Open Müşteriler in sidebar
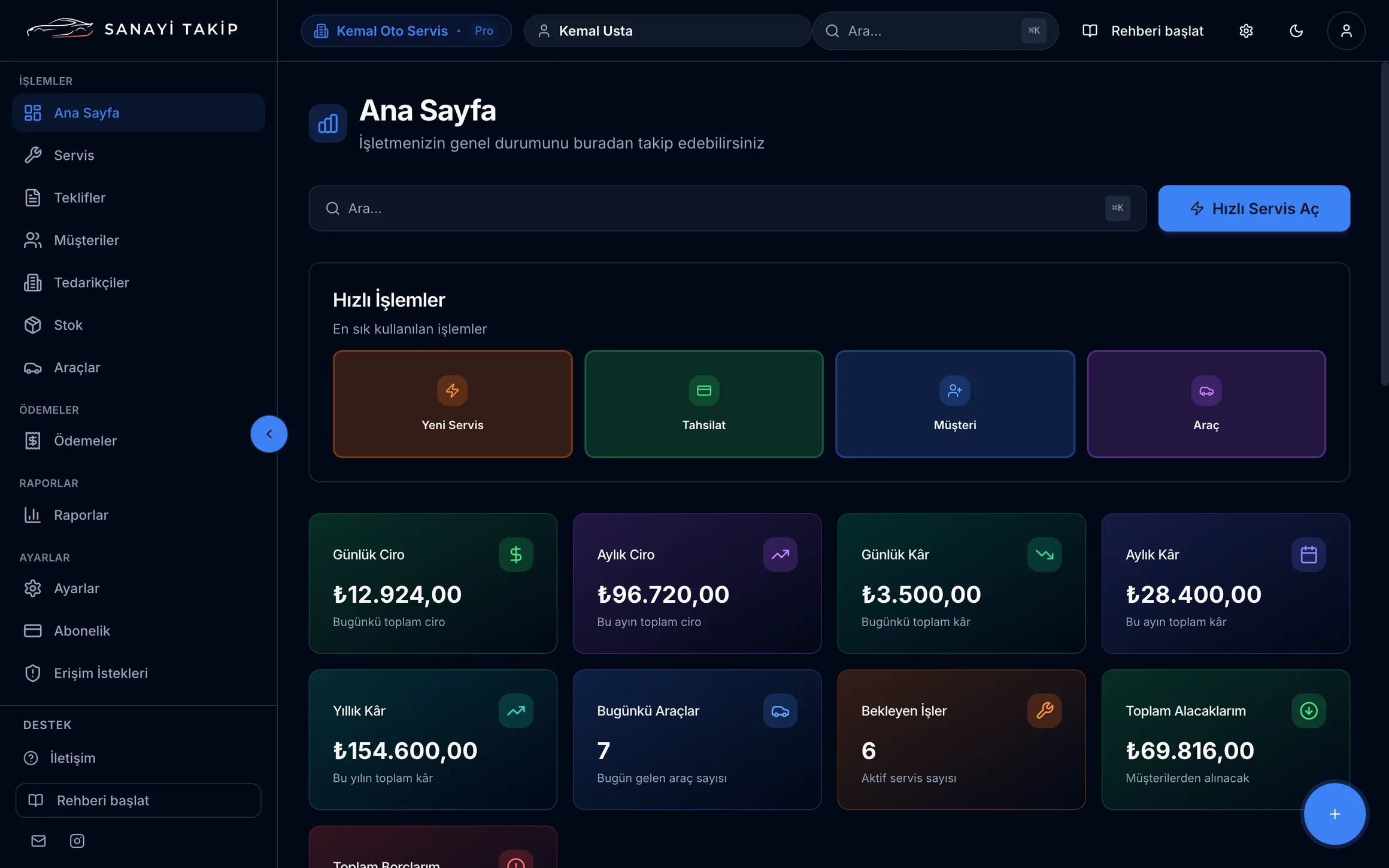The image size is (1389, 868). 138,240
